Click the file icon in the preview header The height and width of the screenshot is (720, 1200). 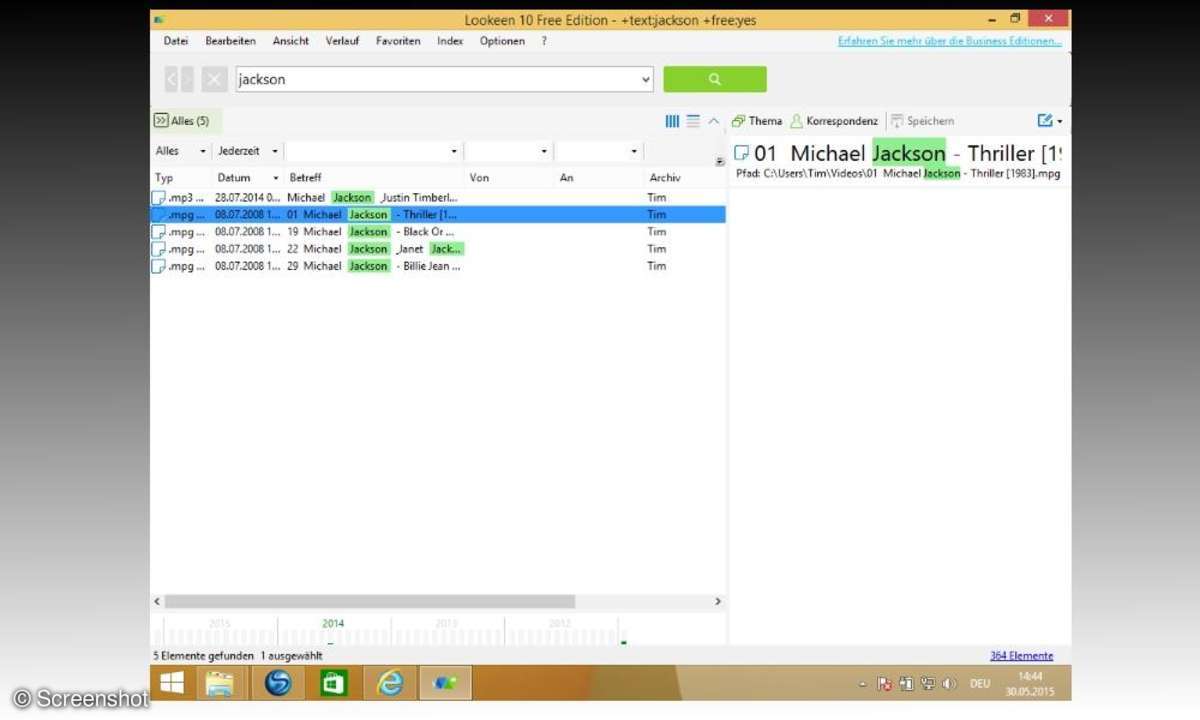pyautogui.click(x=742, y=153)
